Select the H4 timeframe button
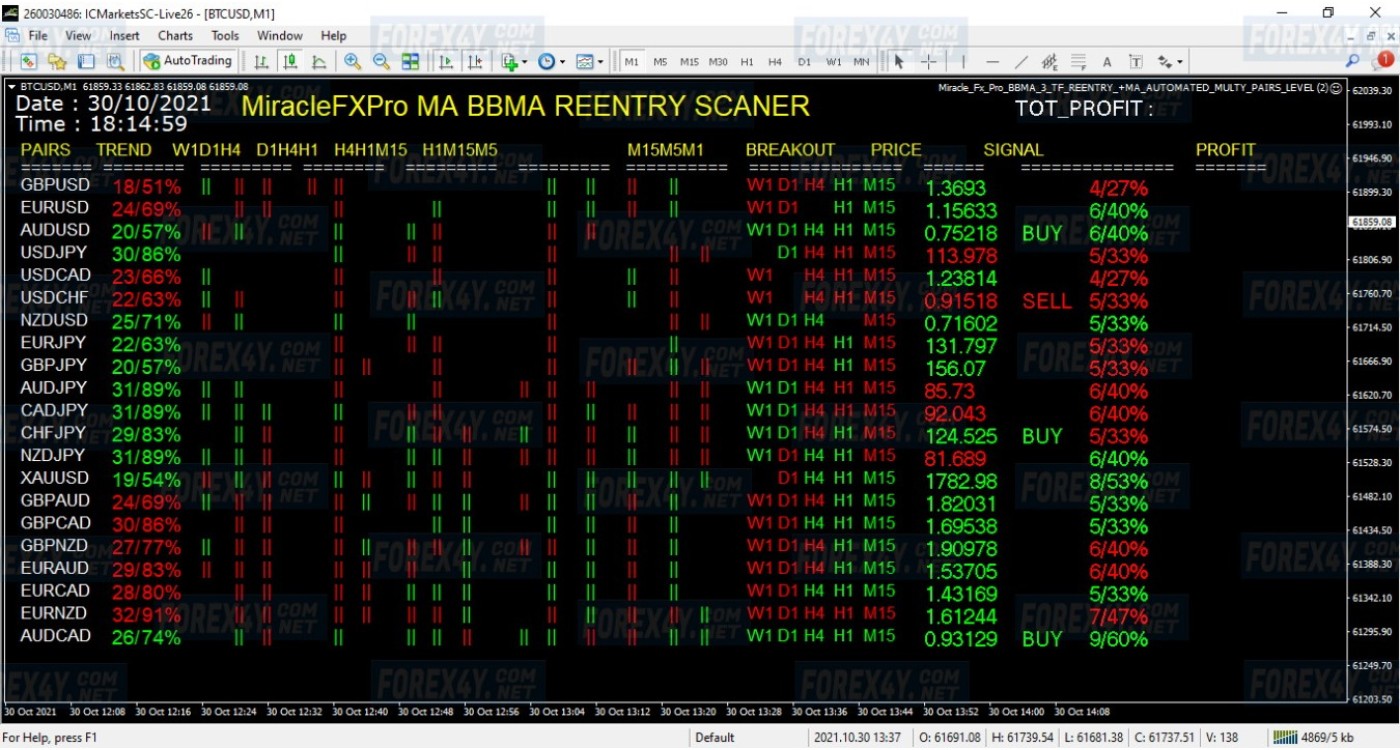The width and height of the screenshot is (1400, 750). click(775, 61)
